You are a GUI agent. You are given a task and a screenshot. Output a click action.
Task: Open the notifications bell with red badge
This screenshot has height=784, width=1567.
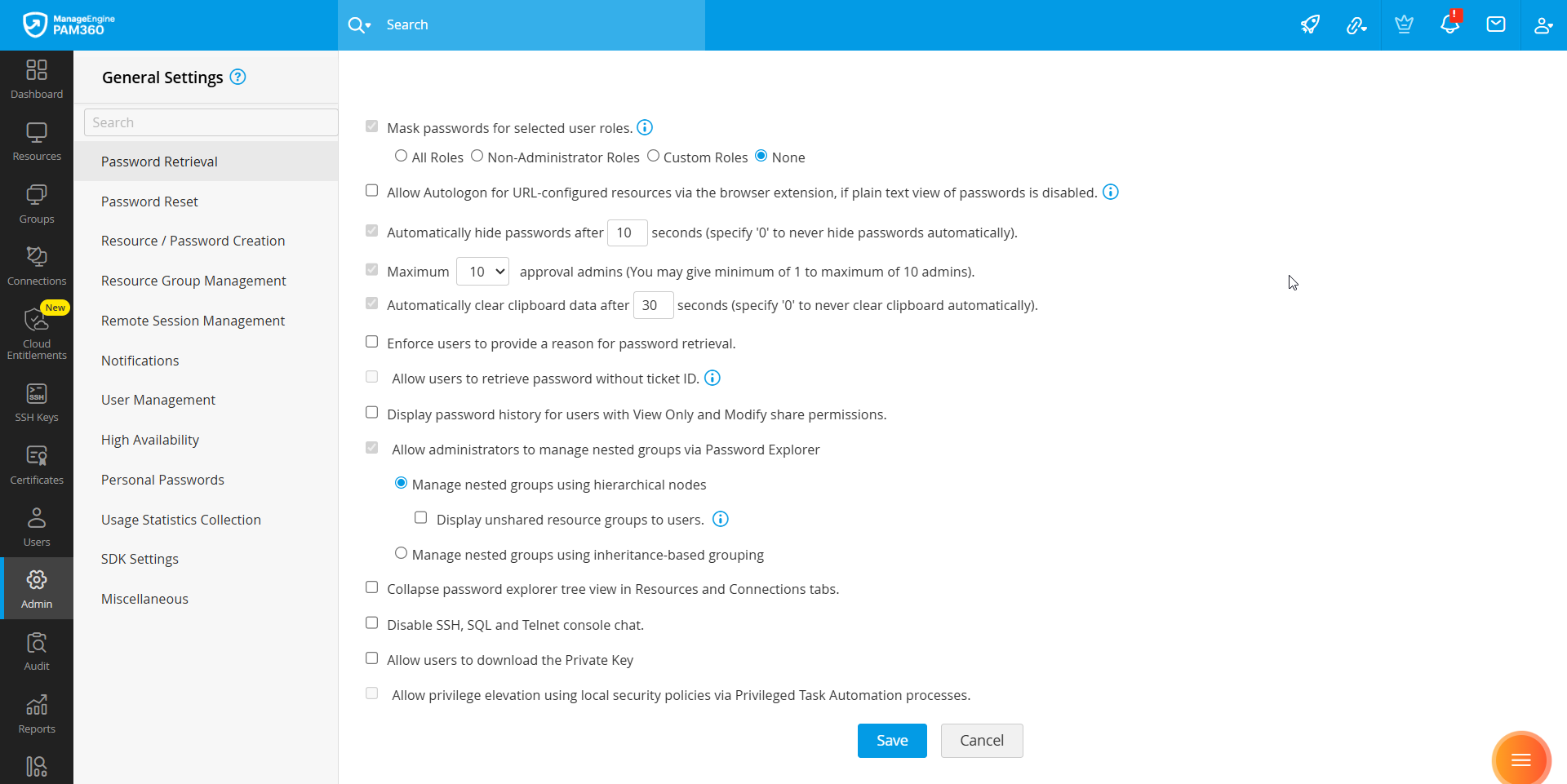[x=1449, y=24]
